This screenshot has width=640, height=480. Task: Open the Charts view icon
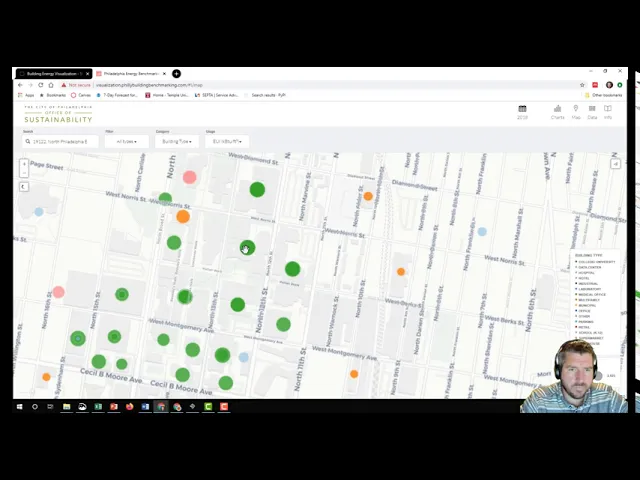(557, 112)
